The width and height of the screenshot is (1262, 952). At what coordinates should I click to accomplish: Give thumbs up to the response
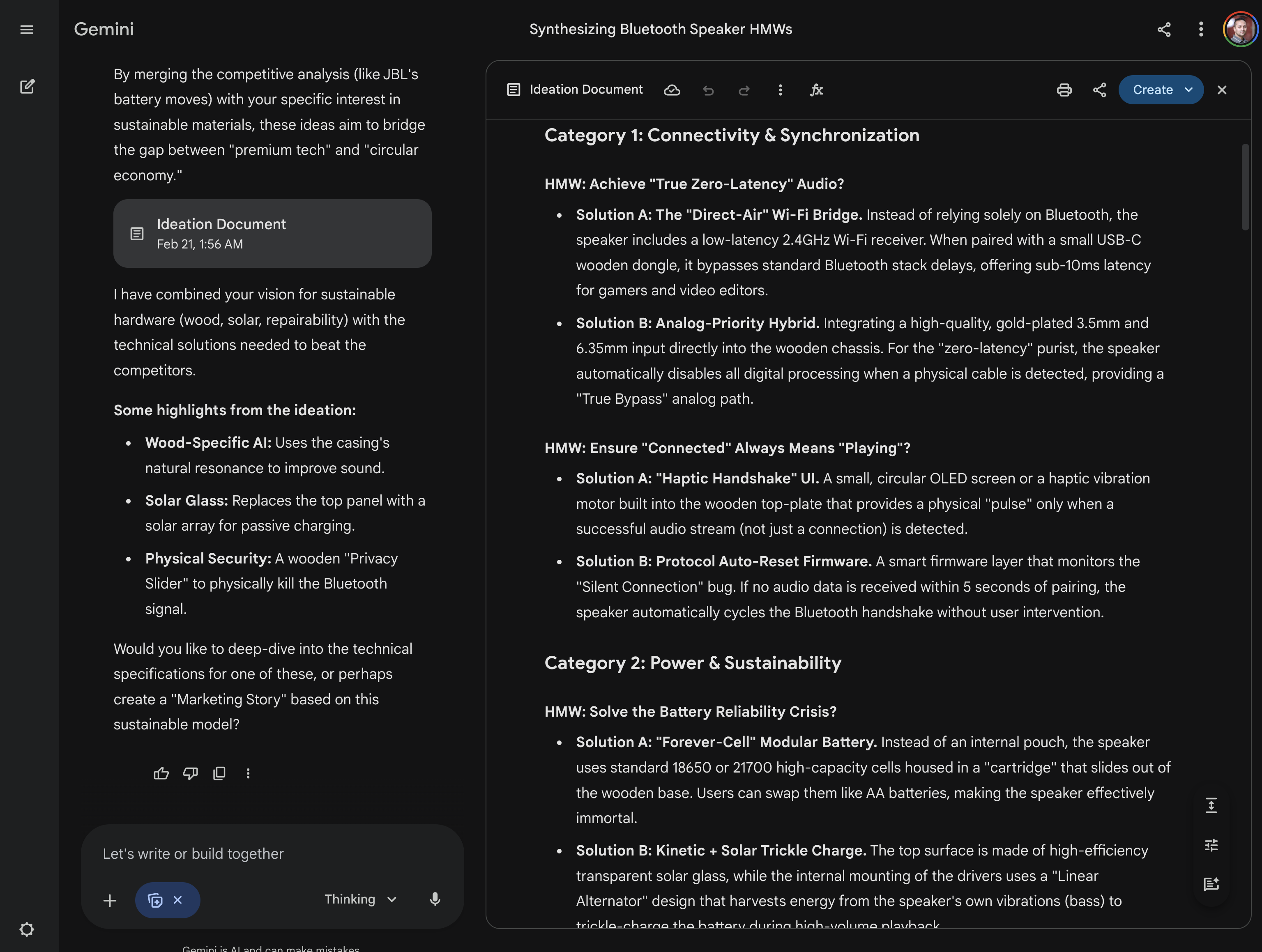pyautogui.click(x=161, y=773)
